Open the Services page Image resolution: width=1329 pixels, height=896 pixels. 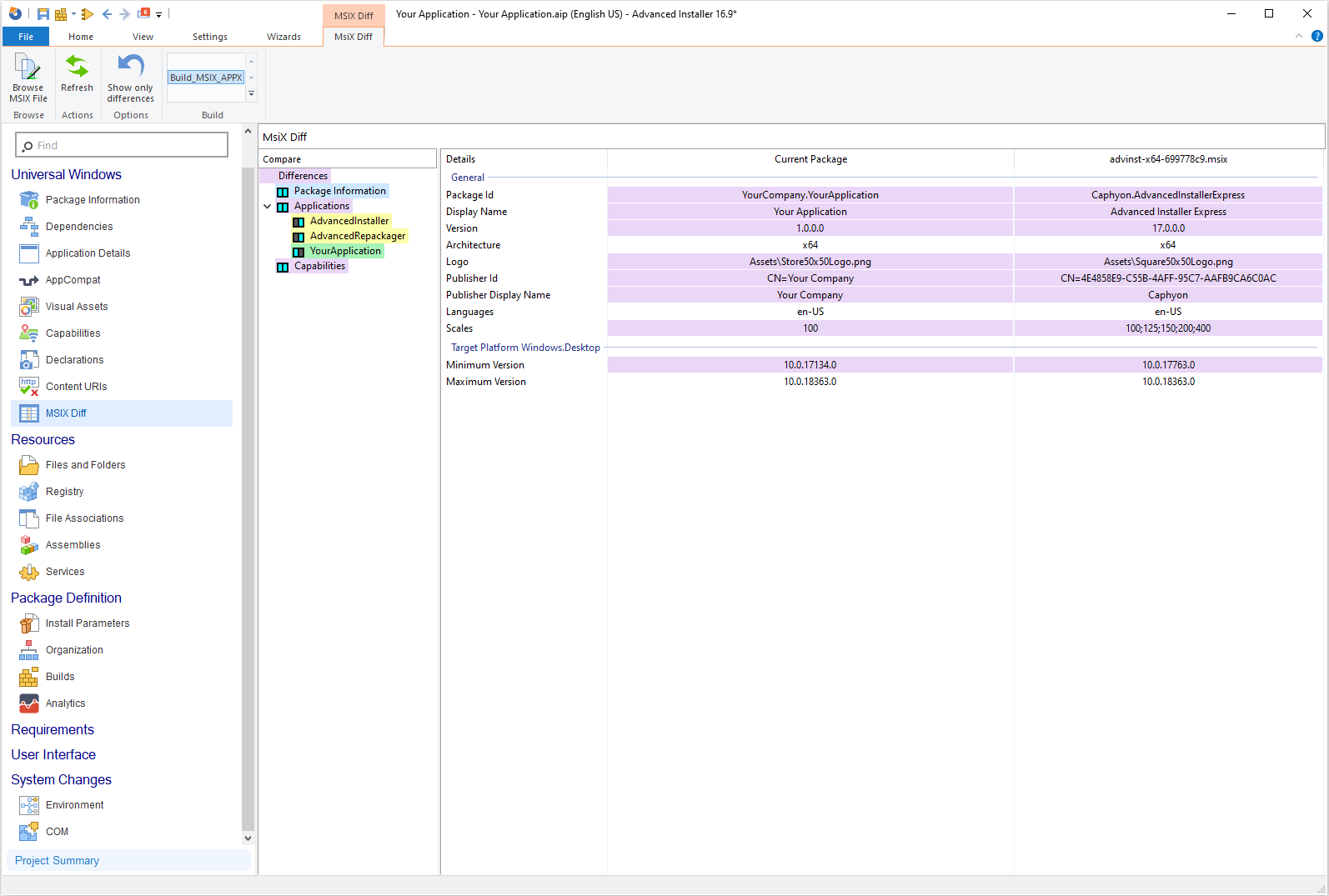coord(65,572)
